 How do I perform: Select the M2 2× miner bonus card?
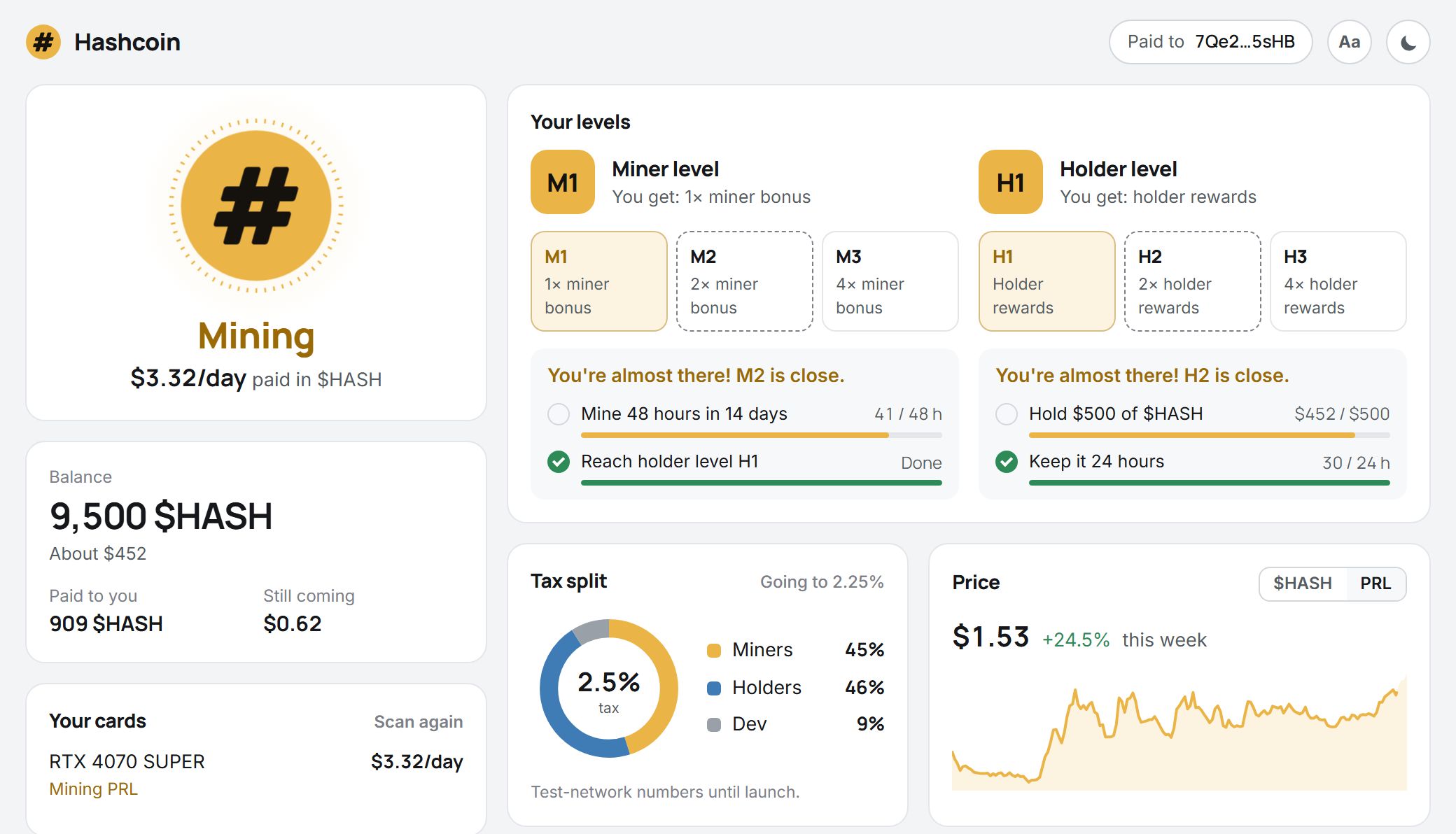pyautogui.click(x=745, y=281)
